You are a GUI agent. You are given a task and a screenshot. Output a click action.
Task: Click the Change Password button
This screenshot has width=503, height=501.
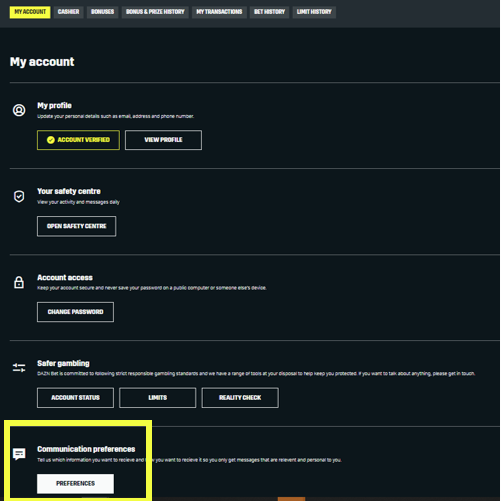(x=75, y=312)
